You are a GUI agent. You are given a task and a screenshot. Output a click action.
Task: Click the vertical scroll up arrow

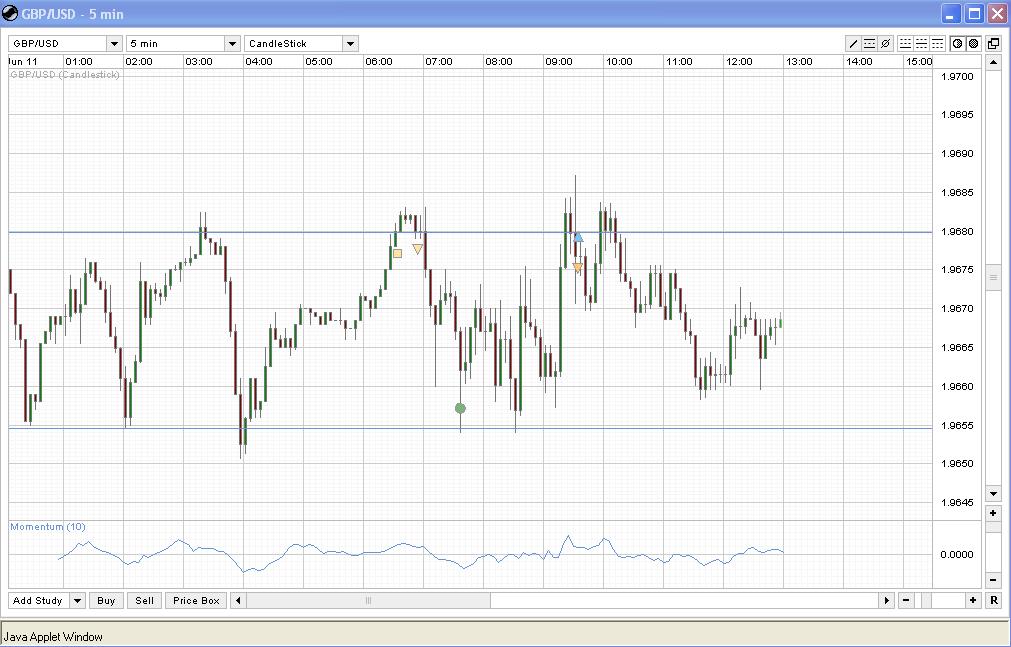pos(994,62)
